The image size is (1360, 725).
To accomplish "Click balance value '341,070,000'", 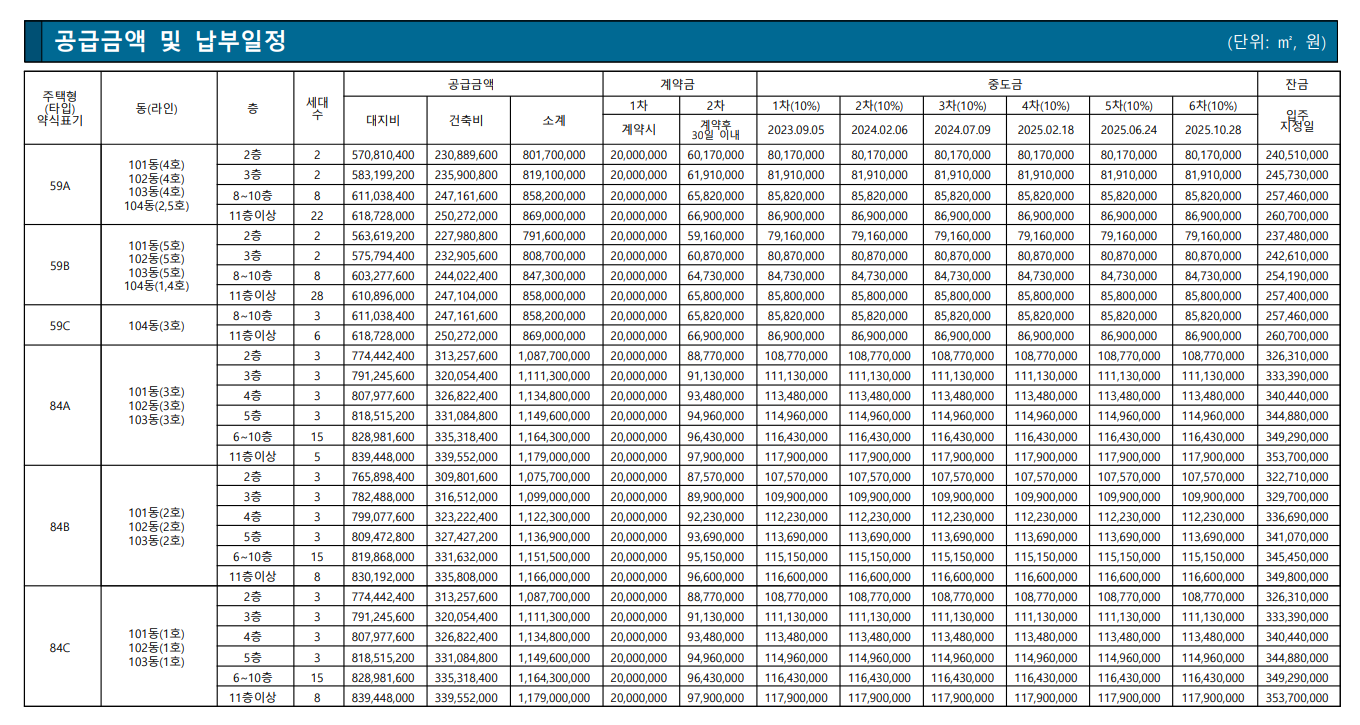I will coord(1297,536).
